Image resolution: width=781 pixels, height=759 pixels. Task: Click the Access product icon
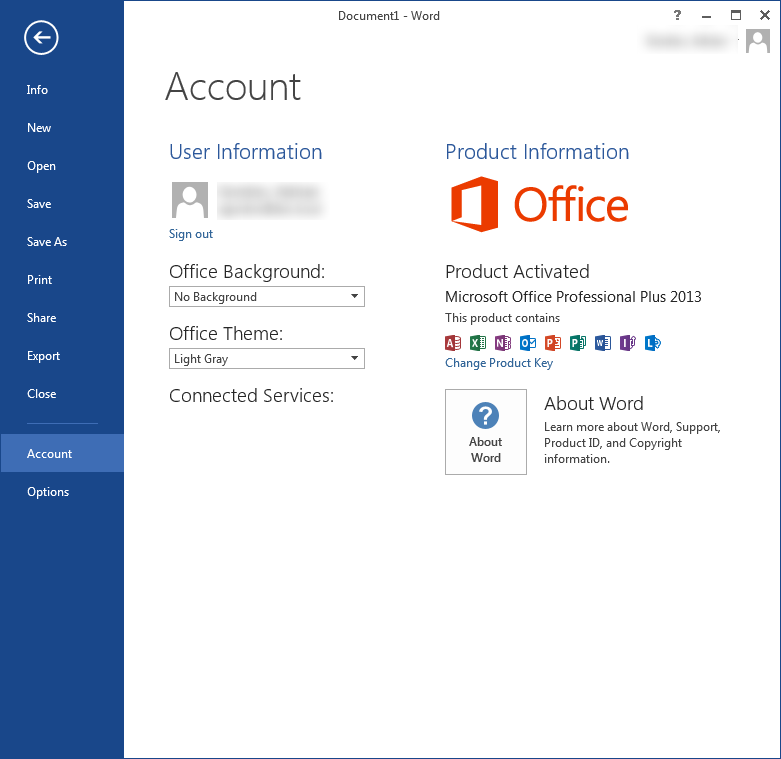453,343
